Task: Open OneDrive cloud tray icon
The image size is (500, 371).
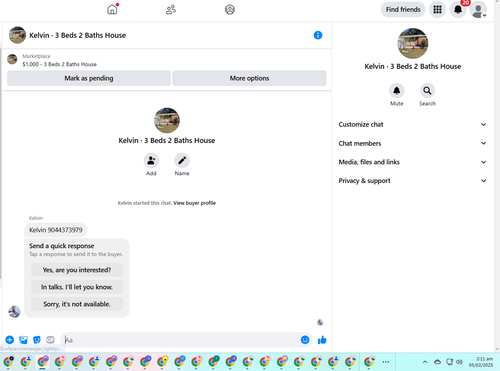Action: [x=438, y=362]
